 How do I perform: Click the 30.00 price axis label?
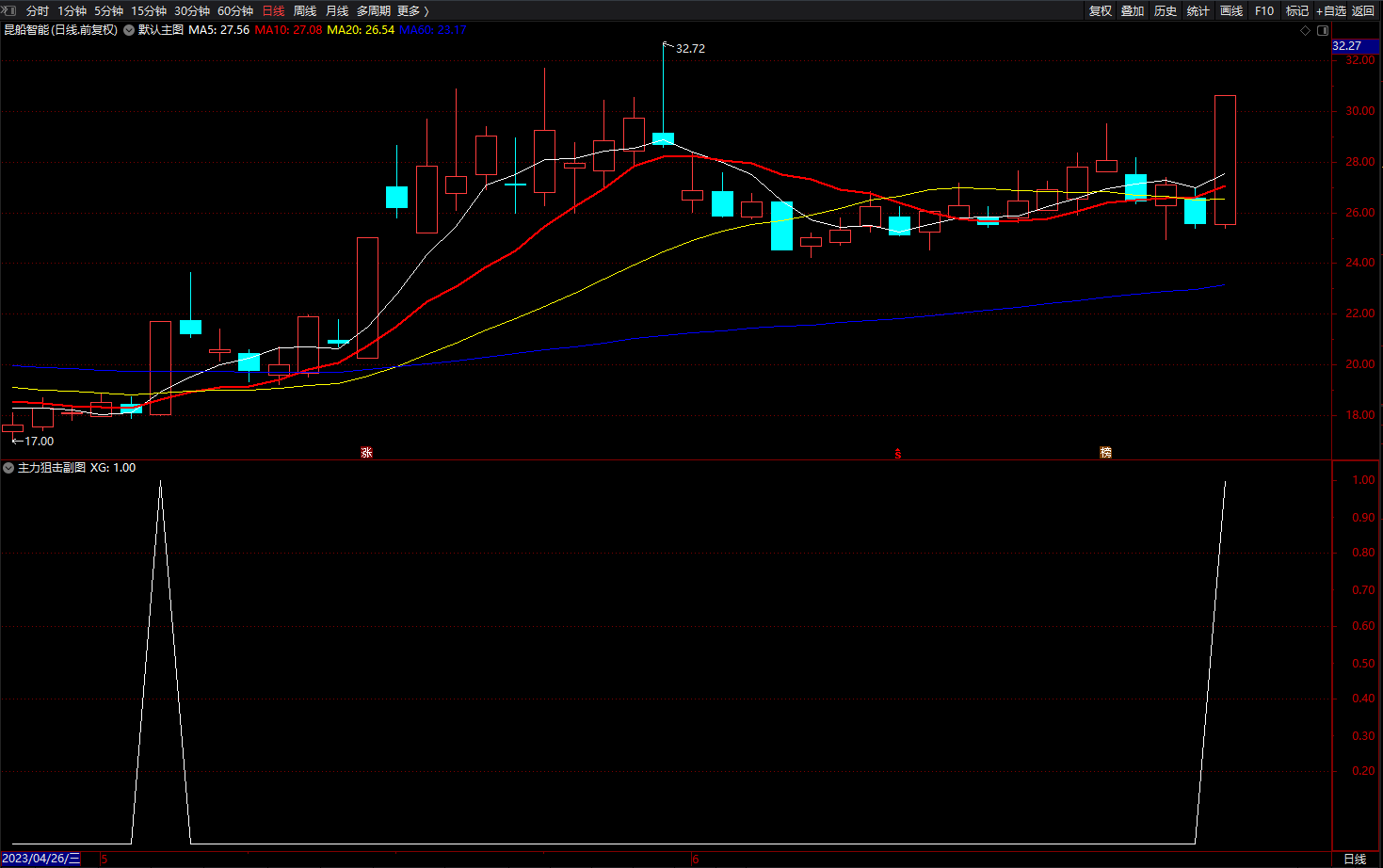tap(1359, 111)
